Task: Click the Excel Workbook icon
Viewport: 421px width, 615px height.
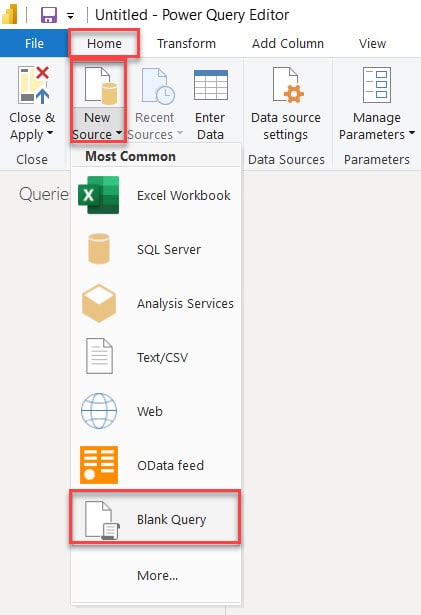Action: 98,195
